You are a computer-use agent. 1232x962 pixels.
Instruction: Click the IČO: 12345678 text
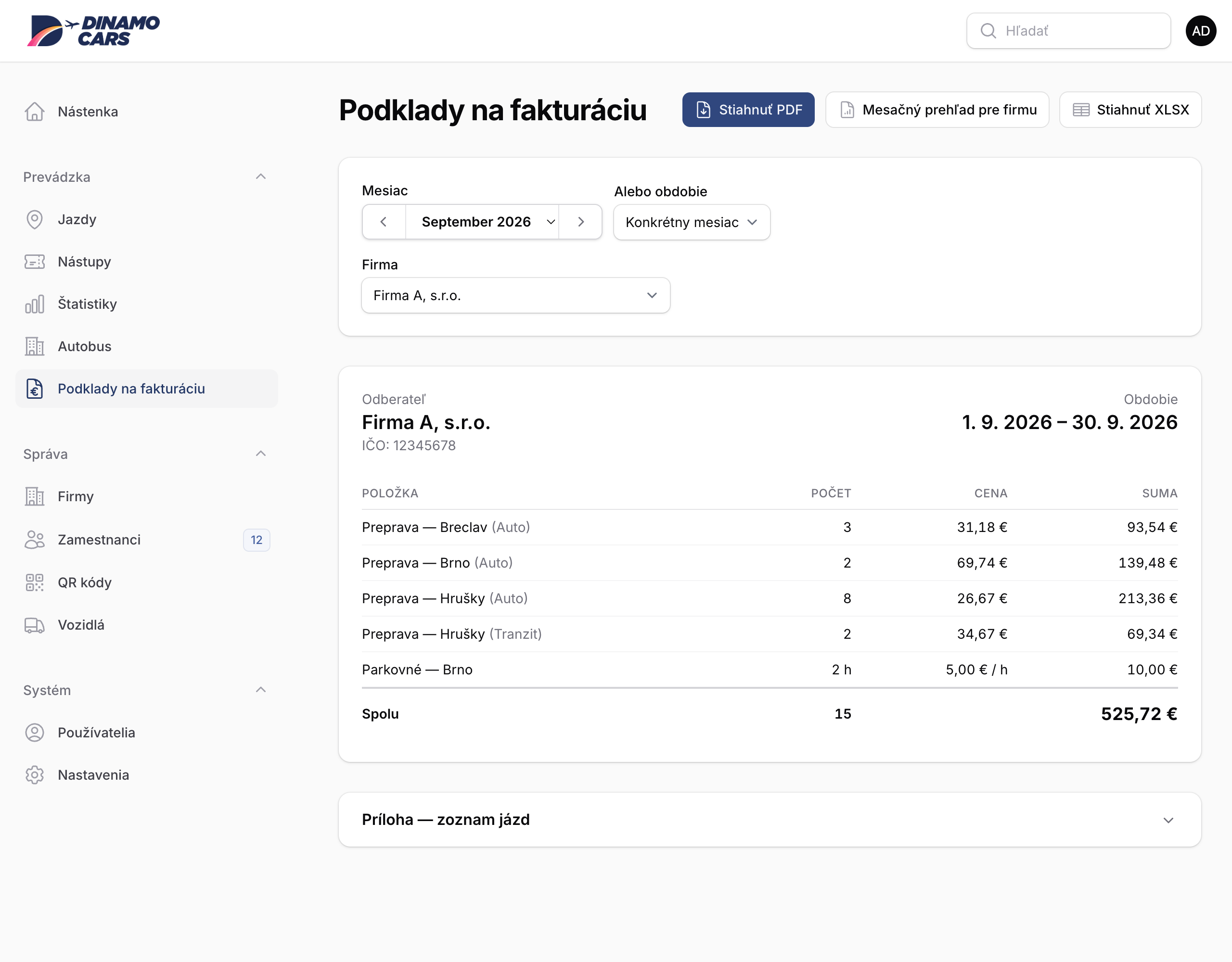point(409,445)
